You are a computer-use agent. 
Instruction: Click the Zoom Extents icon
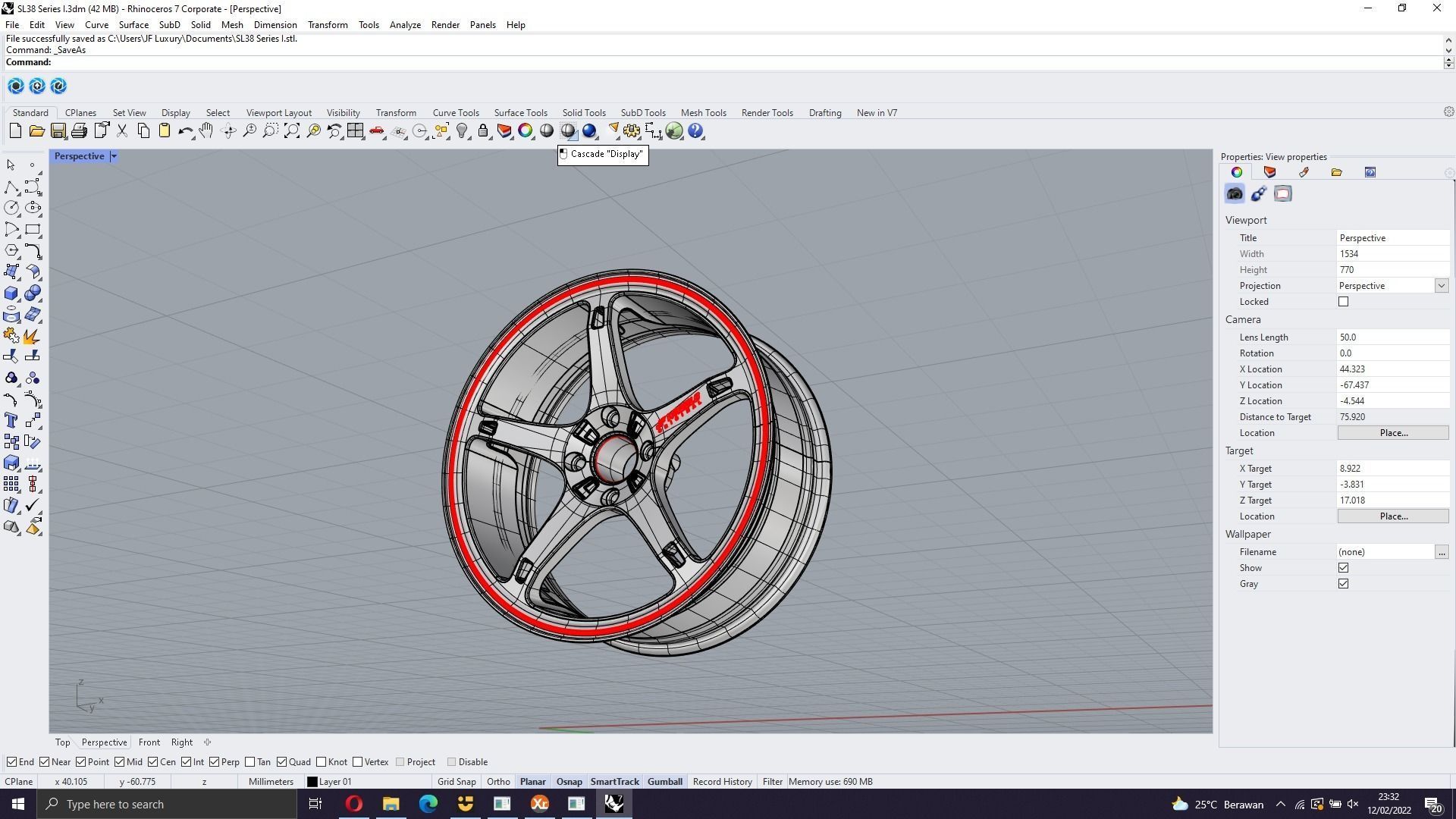(x=291, y=131)
